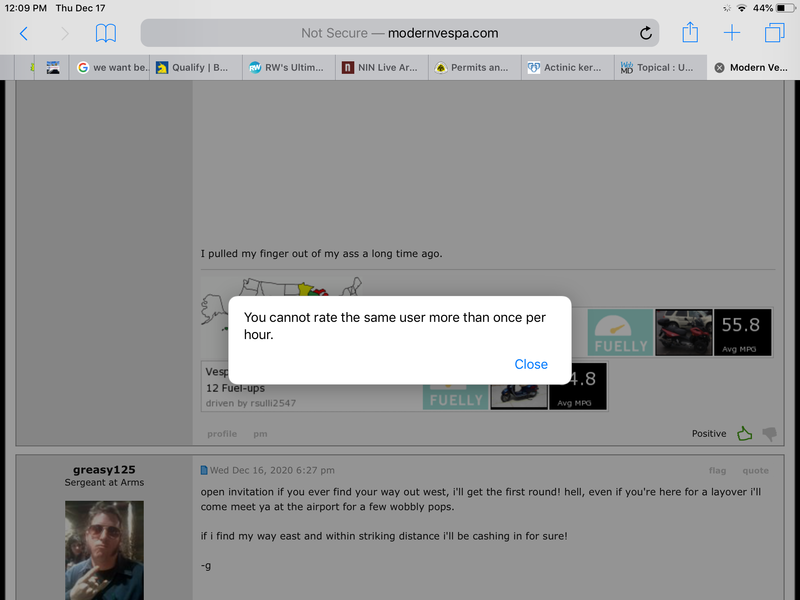Flag greasy125's post
Image resolution: width=800 pixels, height=600 pixels.
coord(717,470)
